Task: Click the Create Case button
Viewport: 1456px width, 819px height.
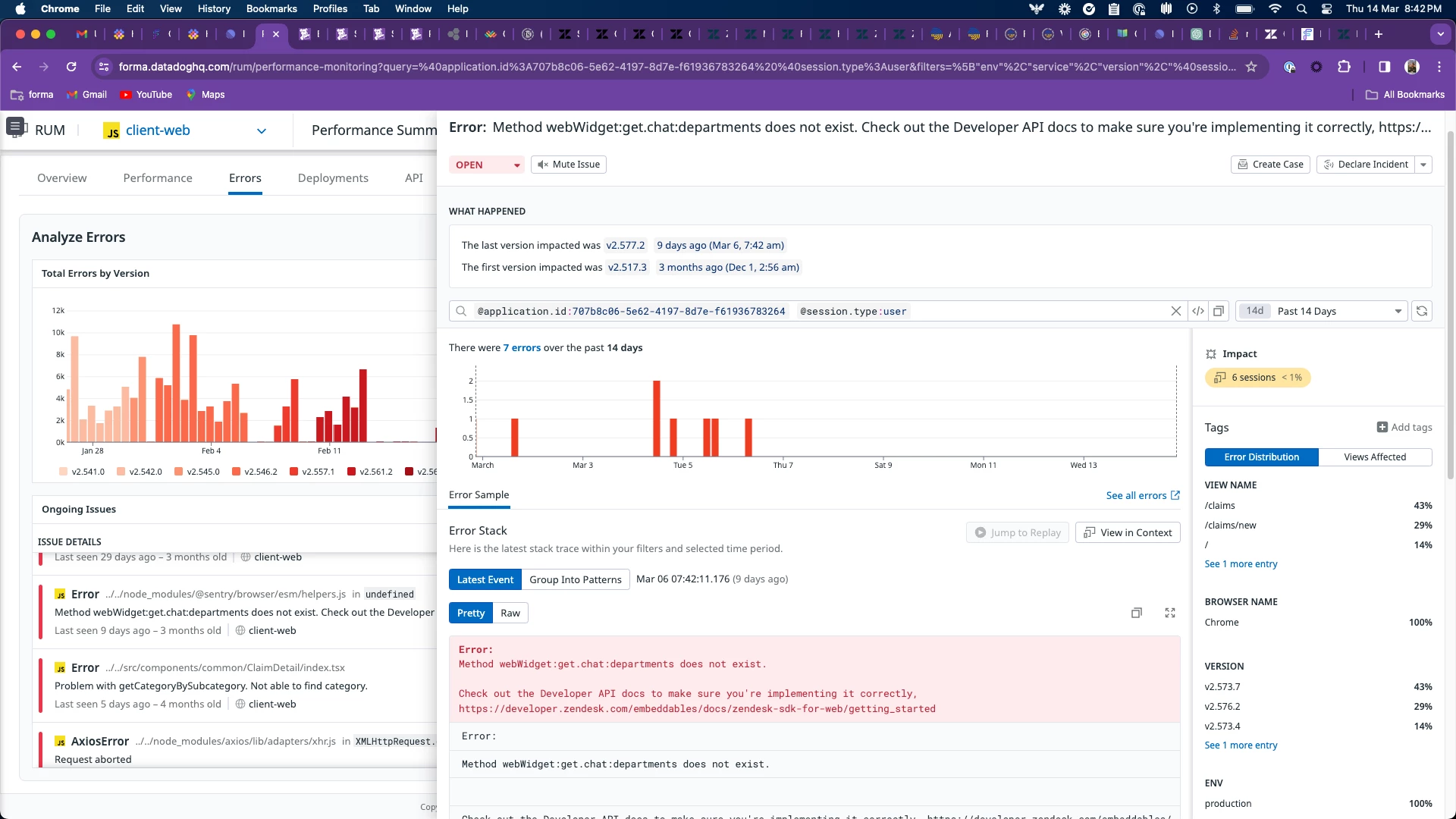Action: [x=1270, y=165]
